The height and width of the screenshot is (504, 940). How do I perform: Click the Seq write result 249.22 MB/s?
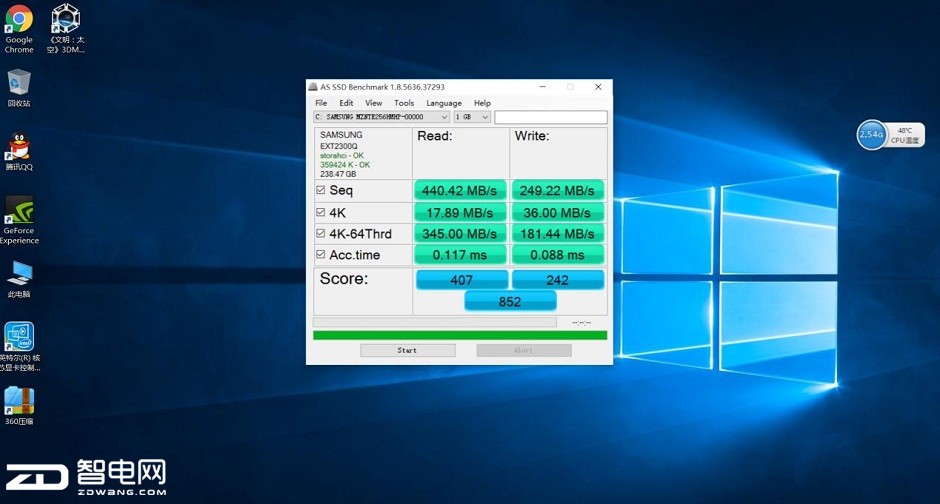click(557, 191)
